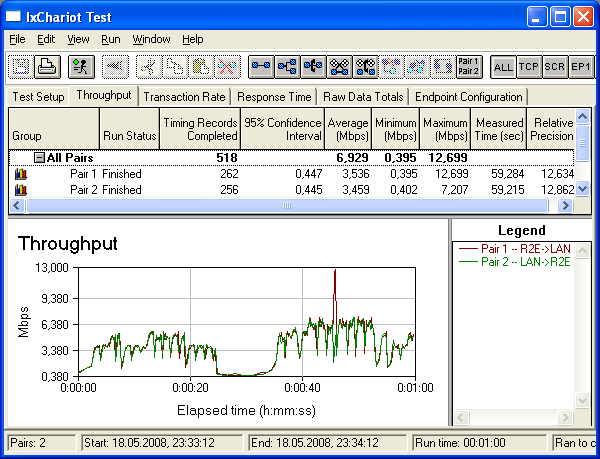The image size is (600, 459).
Task: Click the Minimum (Mbps) column header
Action: coord(396,129)
